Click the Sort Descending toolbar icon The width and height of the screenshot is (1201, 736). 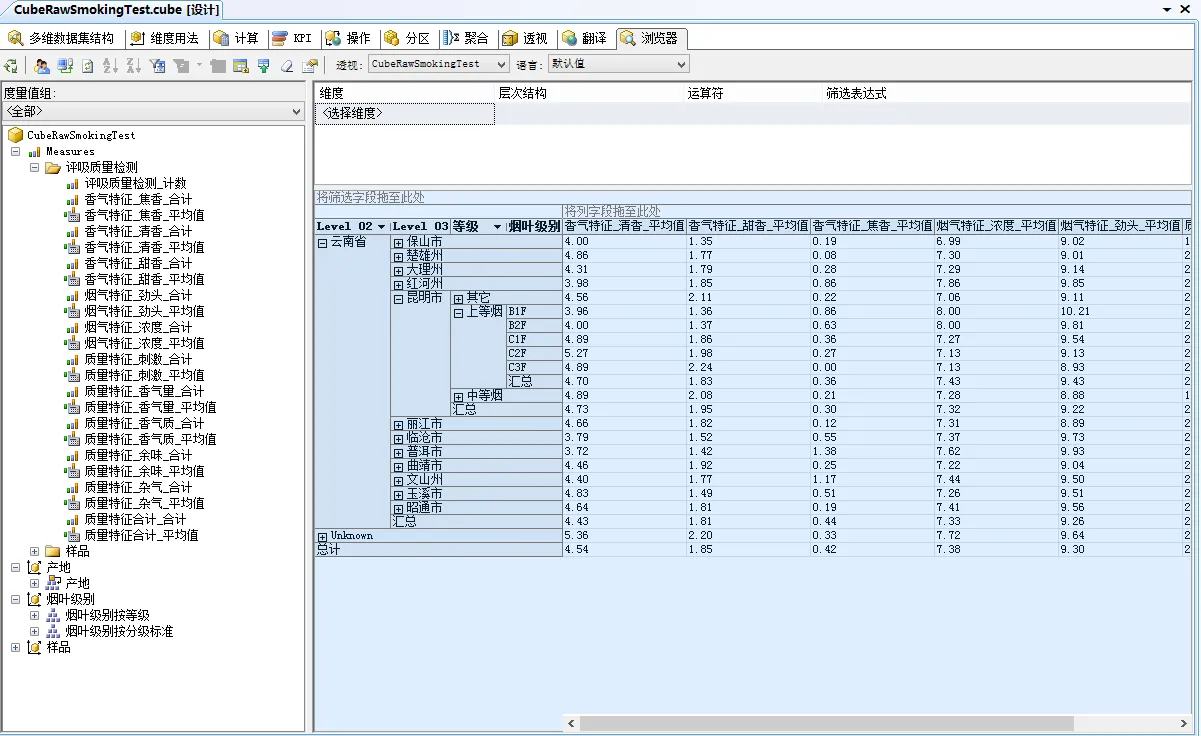(132, 65)
